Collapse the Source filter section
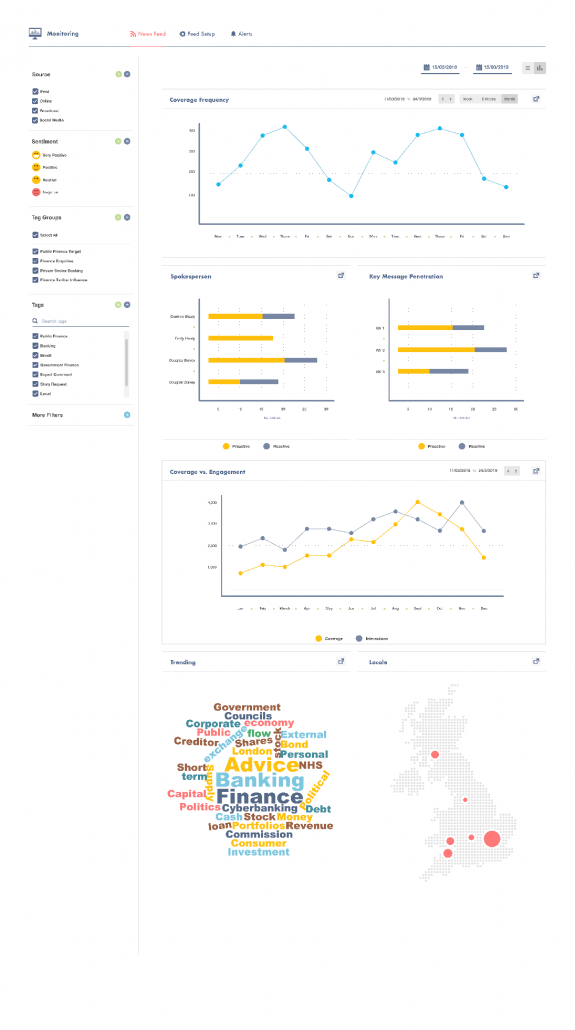This screenshot has height=1030, width=575. click(127, 74)
